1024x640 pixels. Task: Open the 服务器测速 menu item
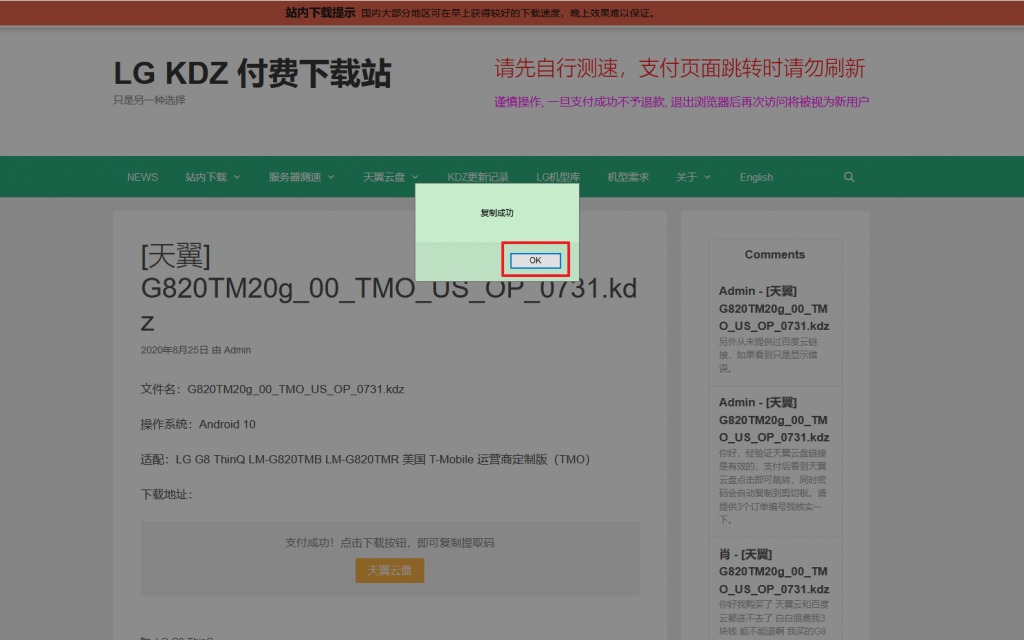(x=295, y=177)
